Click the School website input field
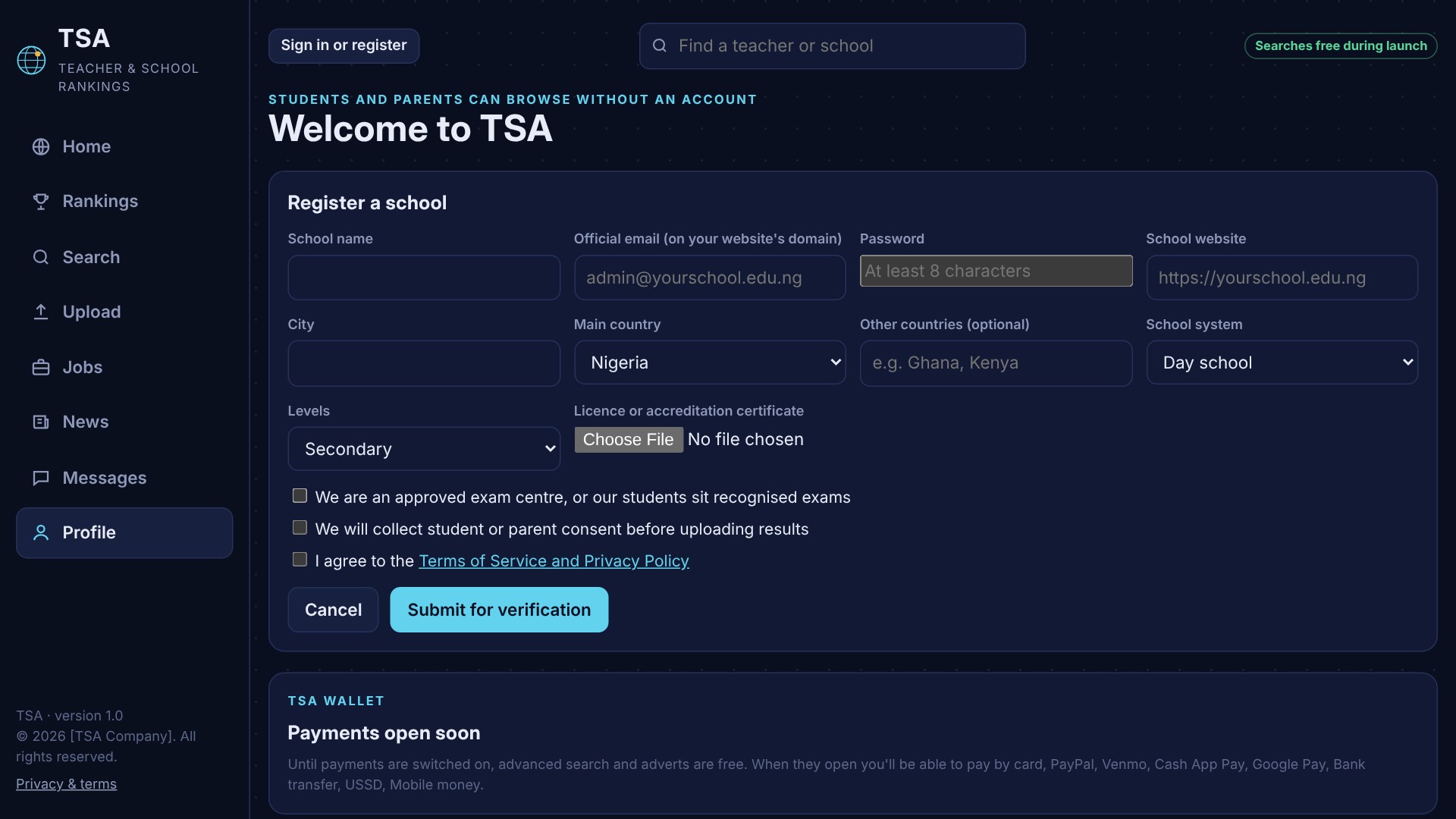1456x819 pixels. click(1282, 278)
